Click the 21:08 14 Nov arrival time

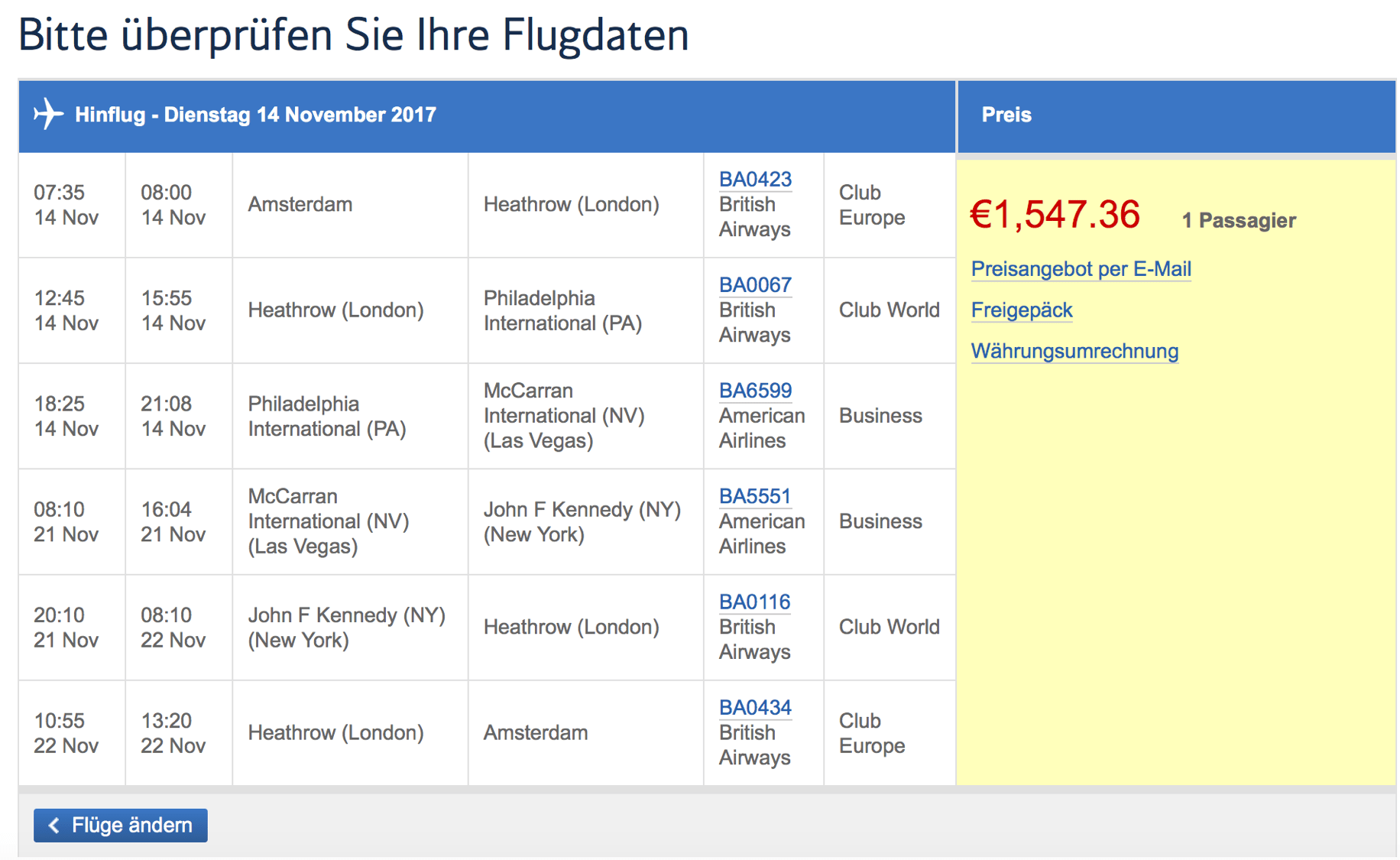173,416
